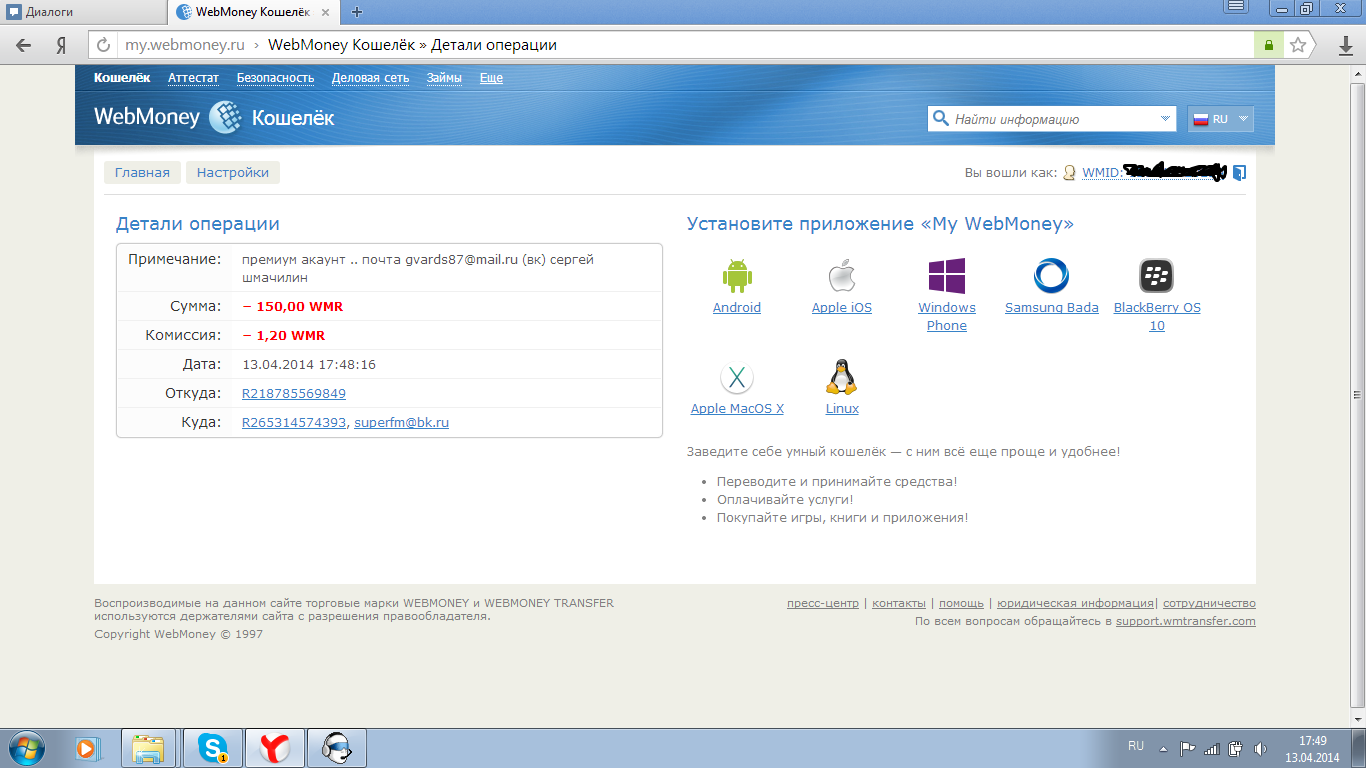1366x768 pixels.
Task: Bookmark the page with the star icon
Action: (x=1298, y=45)
